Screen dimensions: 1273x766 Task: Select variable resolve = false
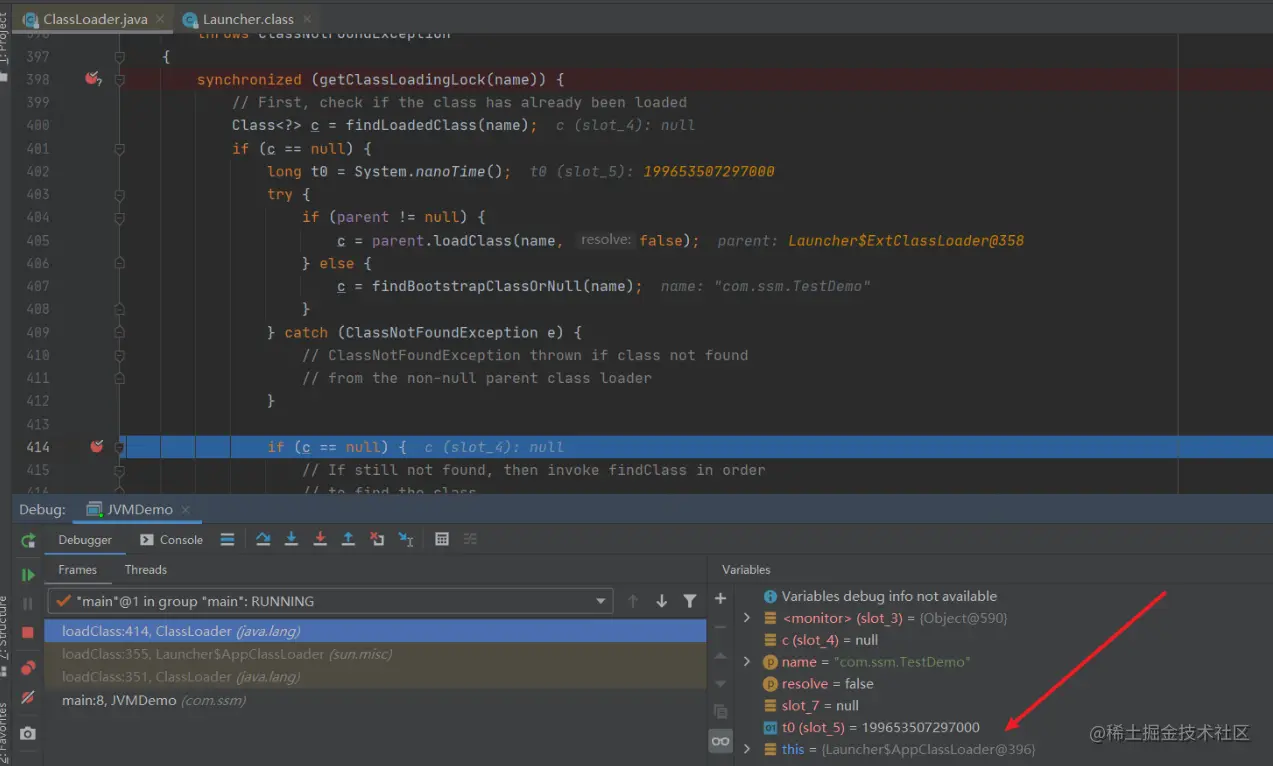click(x=818, y=684)
